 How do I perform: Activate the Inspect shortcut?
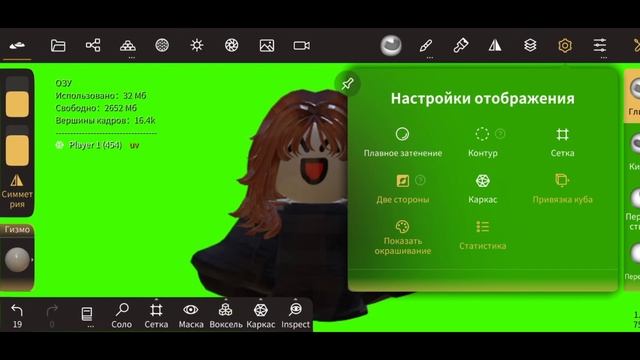tap(296, 316)
